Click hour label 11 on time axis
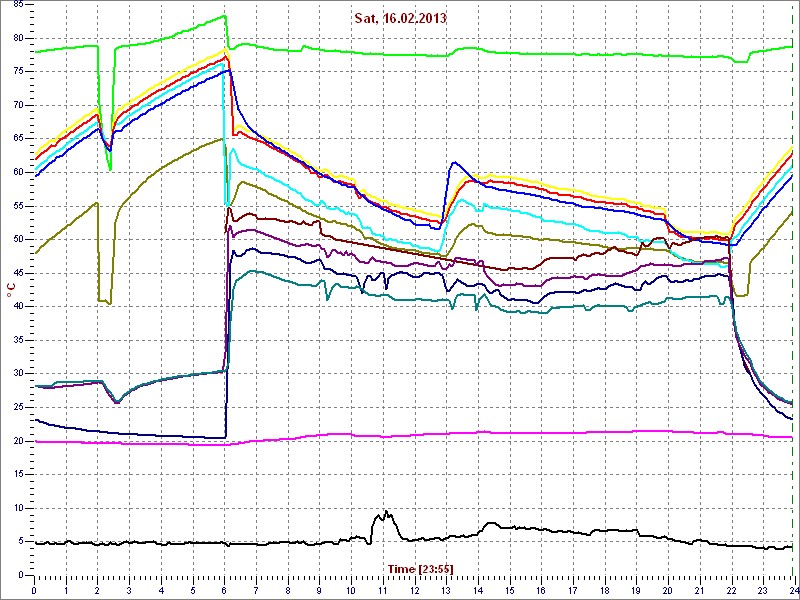 pyautogui.click(x=383, y=590)
